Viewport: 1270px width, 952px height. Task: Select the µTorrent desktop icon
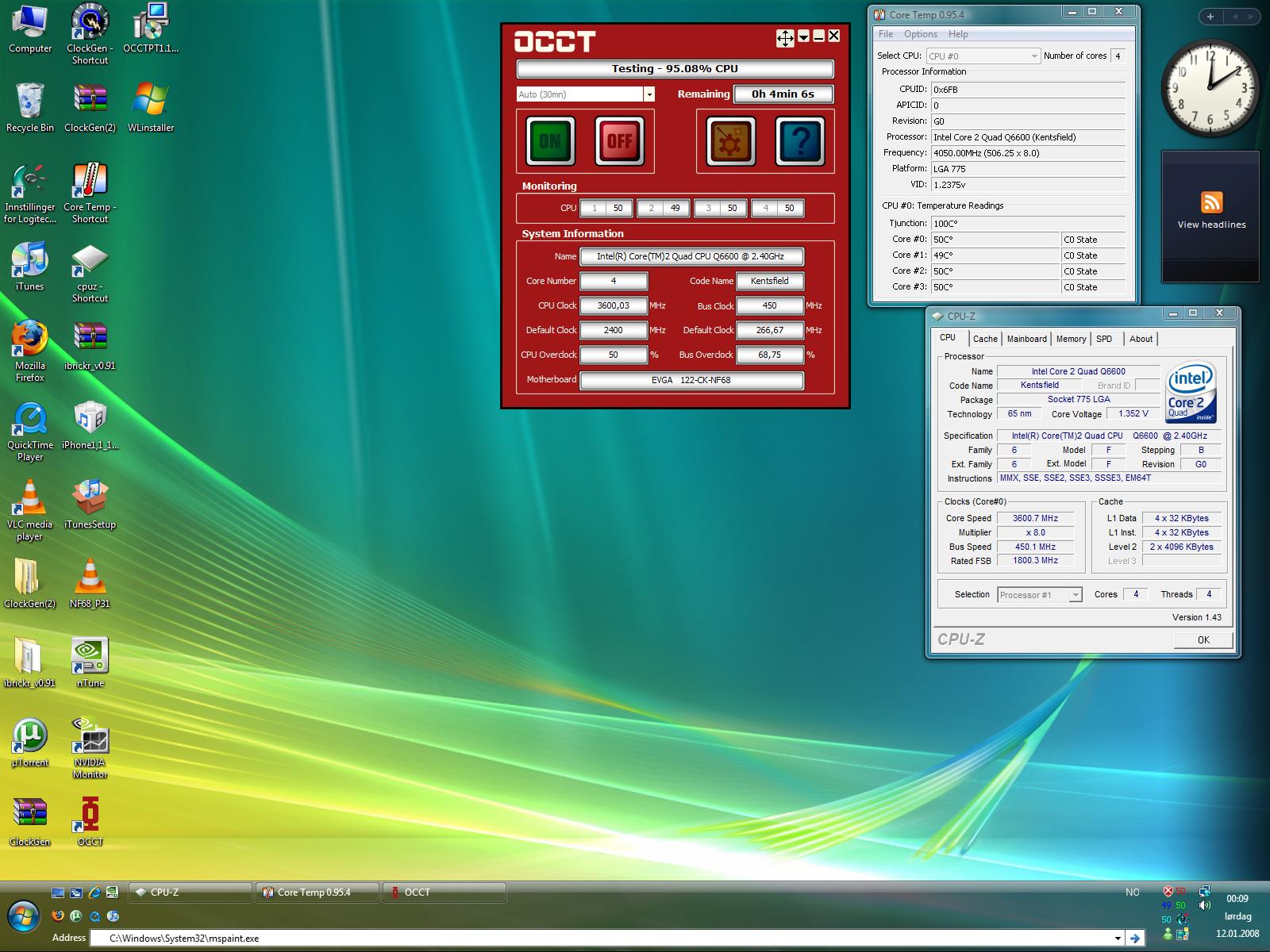(30, 742)
